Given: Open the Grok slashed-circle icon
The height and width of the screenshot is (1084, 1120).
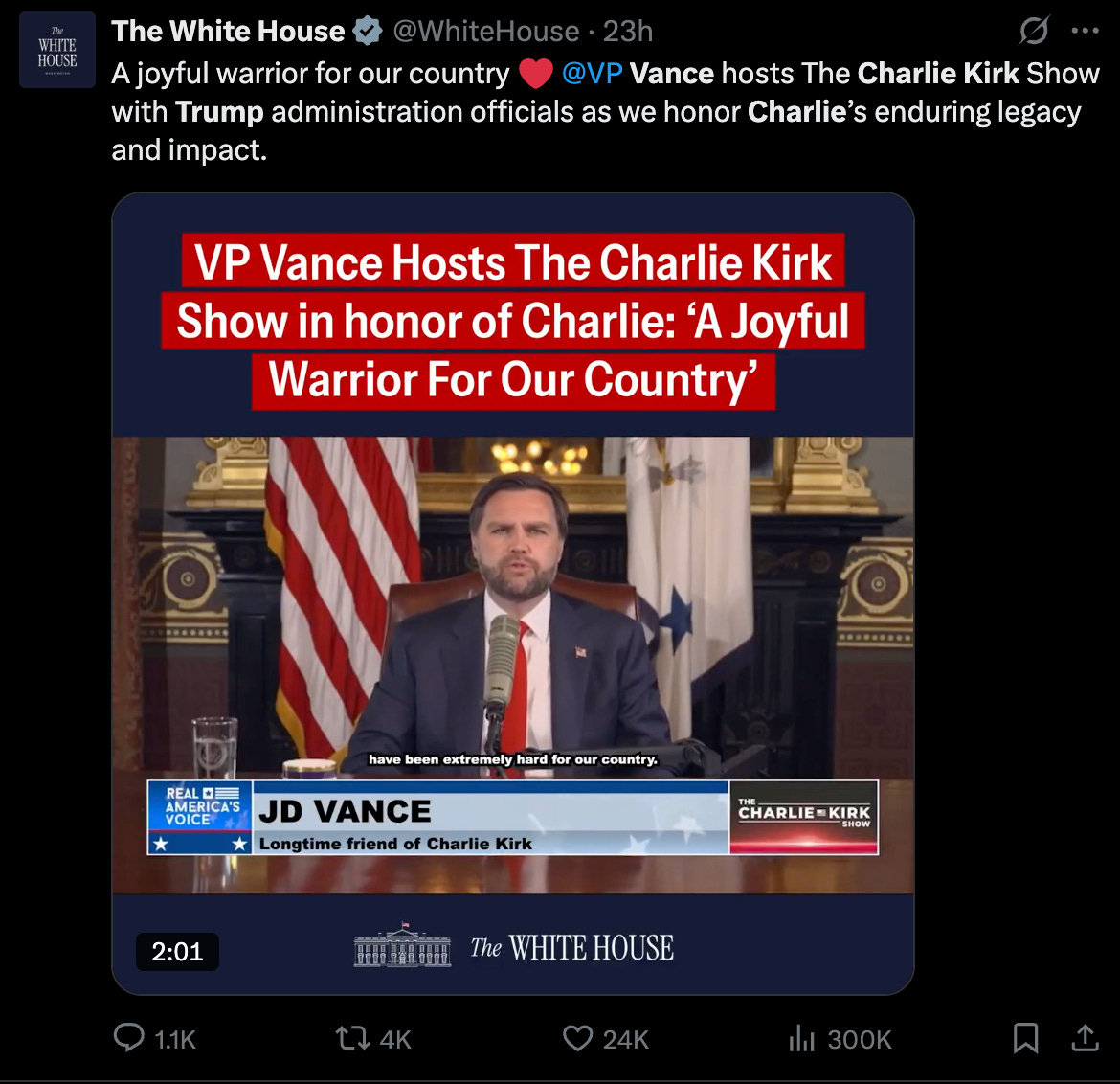Looking at the screenshot, I should (1034, 30).
